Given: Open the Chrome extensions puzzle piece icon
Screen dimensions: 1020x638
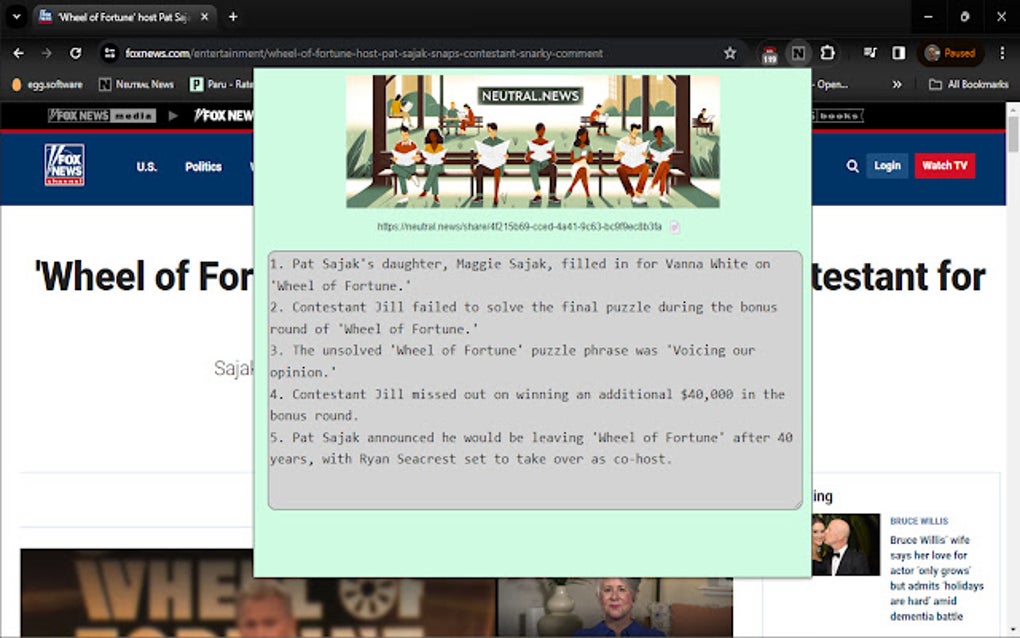Looking at the screenshot, I should (829, 54).
